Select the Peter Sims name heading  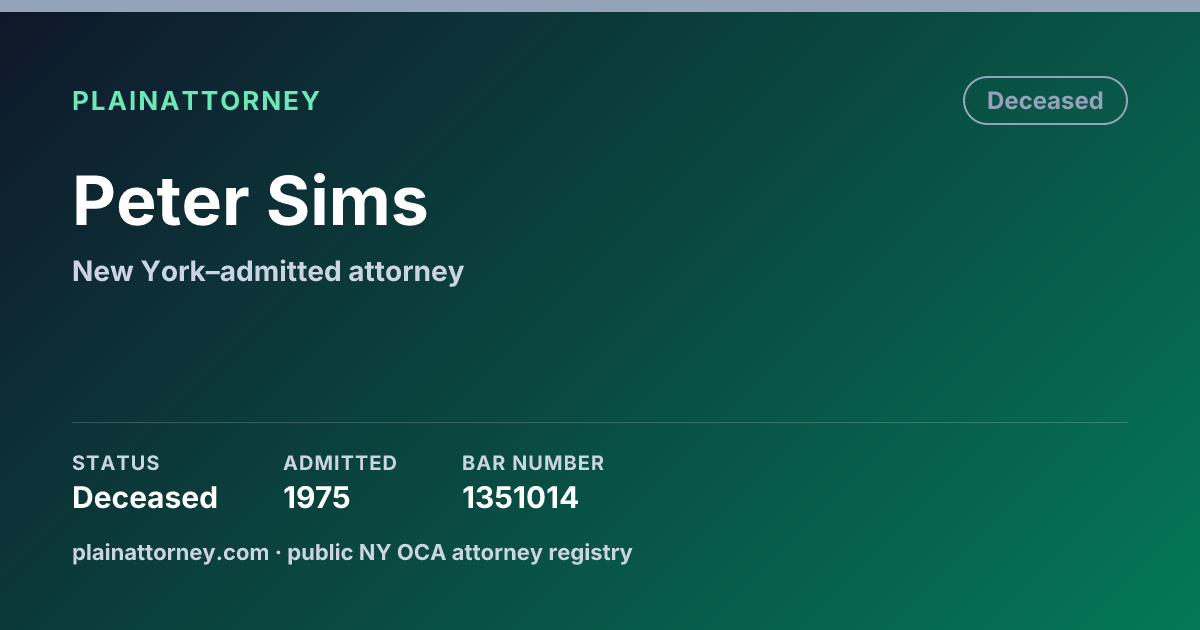250,201
